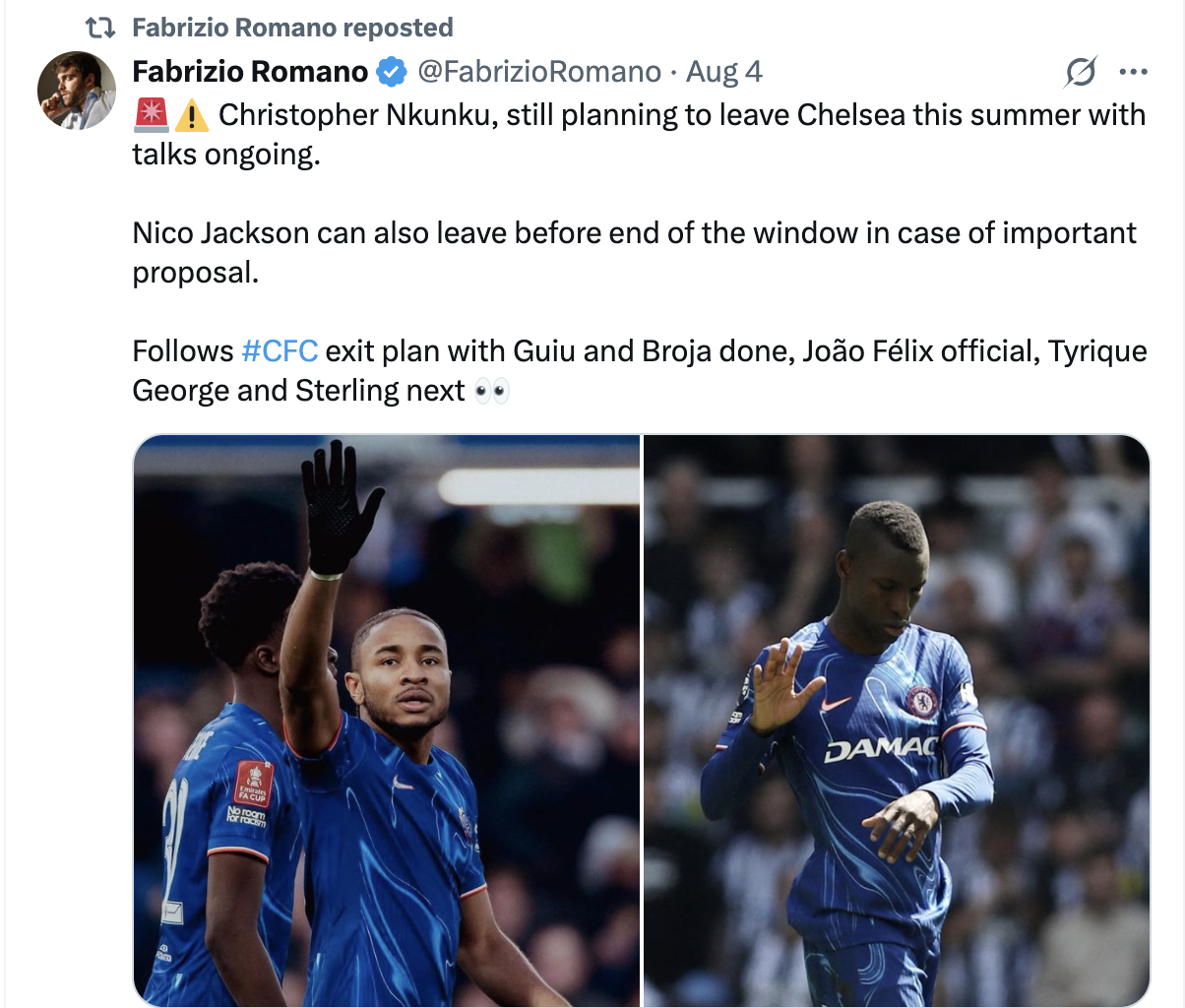Click the red siren emoji
1185x1008 pixels.
click(152, 115)
